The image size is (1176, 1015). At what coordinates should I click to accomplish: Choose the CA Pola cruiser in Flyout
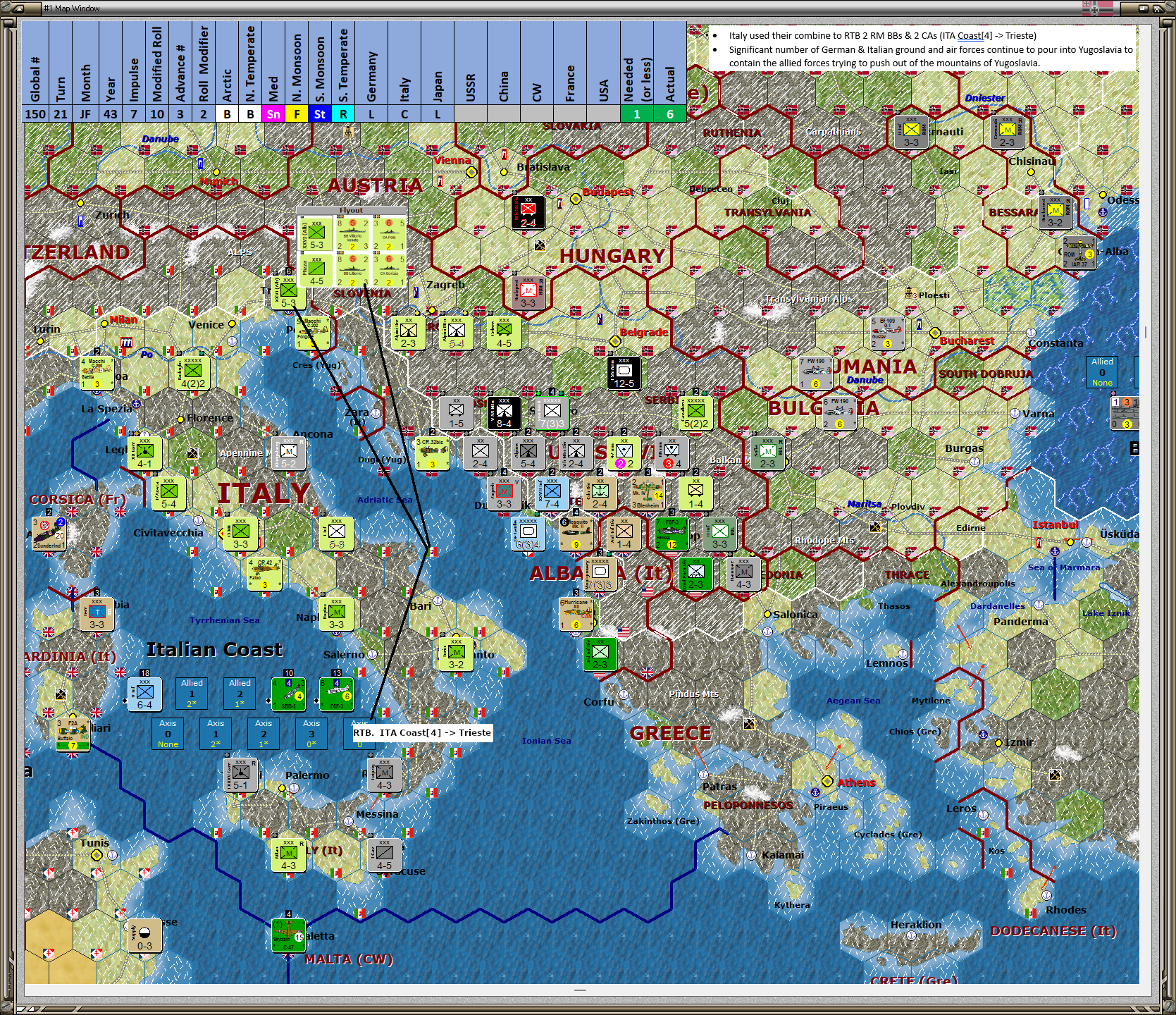pos(388,233)
